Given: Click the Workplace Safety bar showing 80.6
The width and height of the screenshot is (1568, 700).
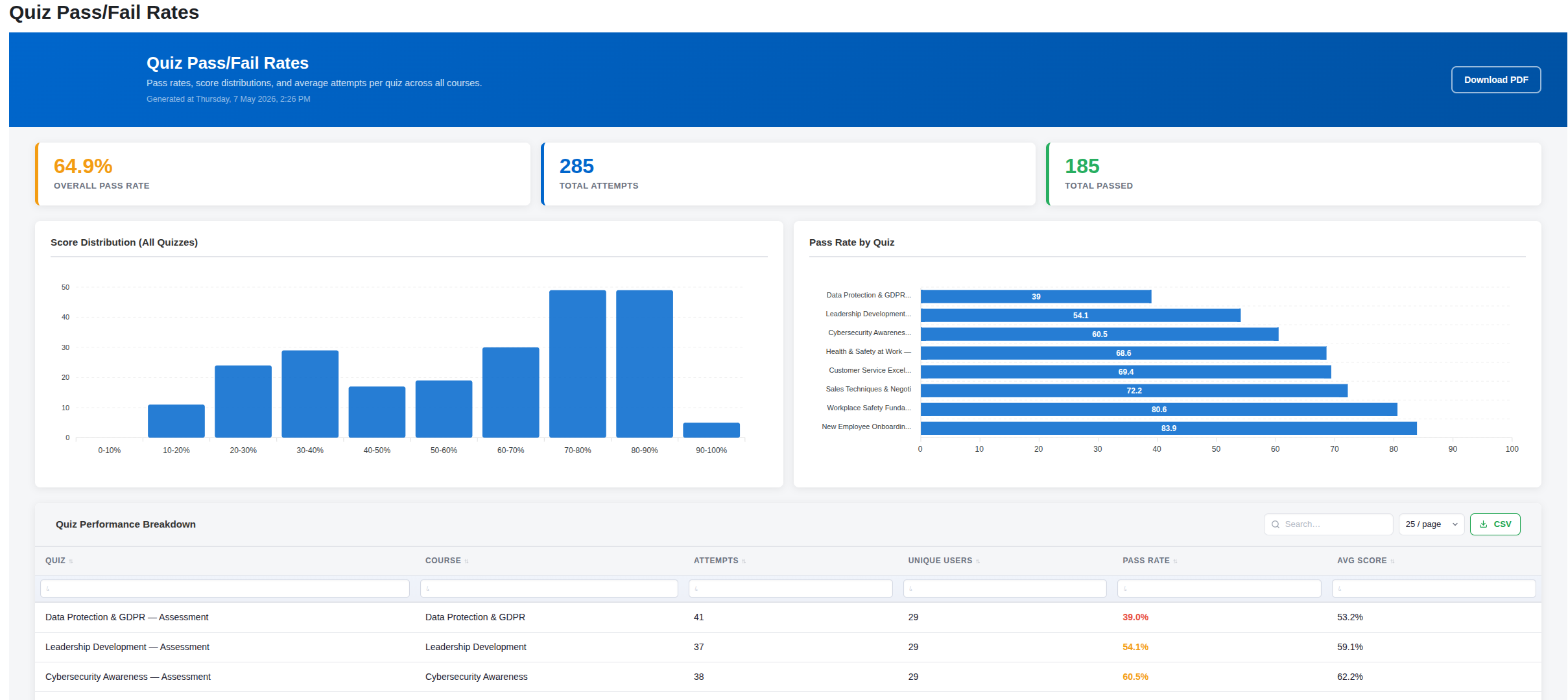Looking at the screenshot, I should click(x=1159, y=410).
